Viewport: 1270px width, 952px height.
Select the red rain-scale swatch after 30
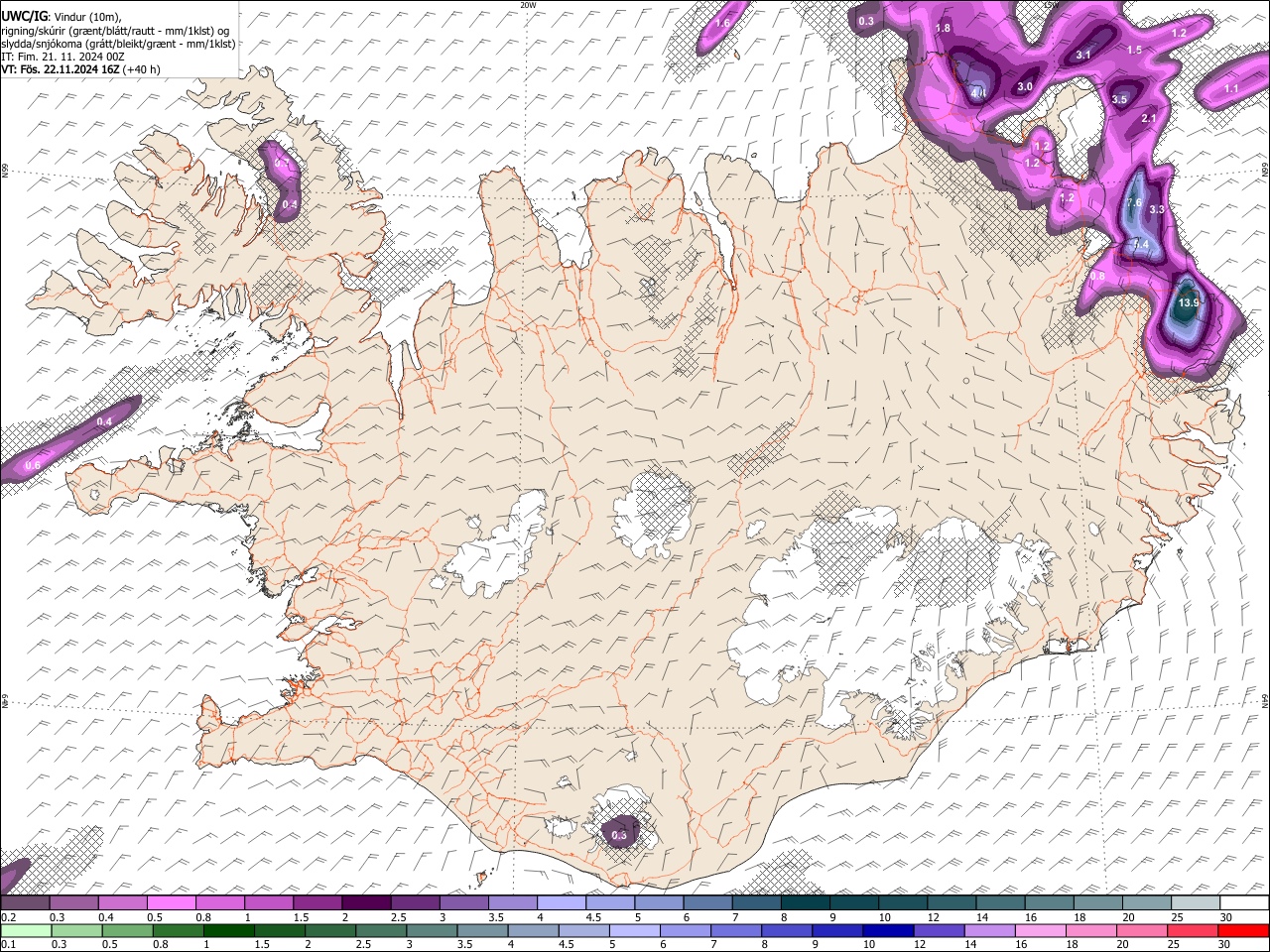1244,930
